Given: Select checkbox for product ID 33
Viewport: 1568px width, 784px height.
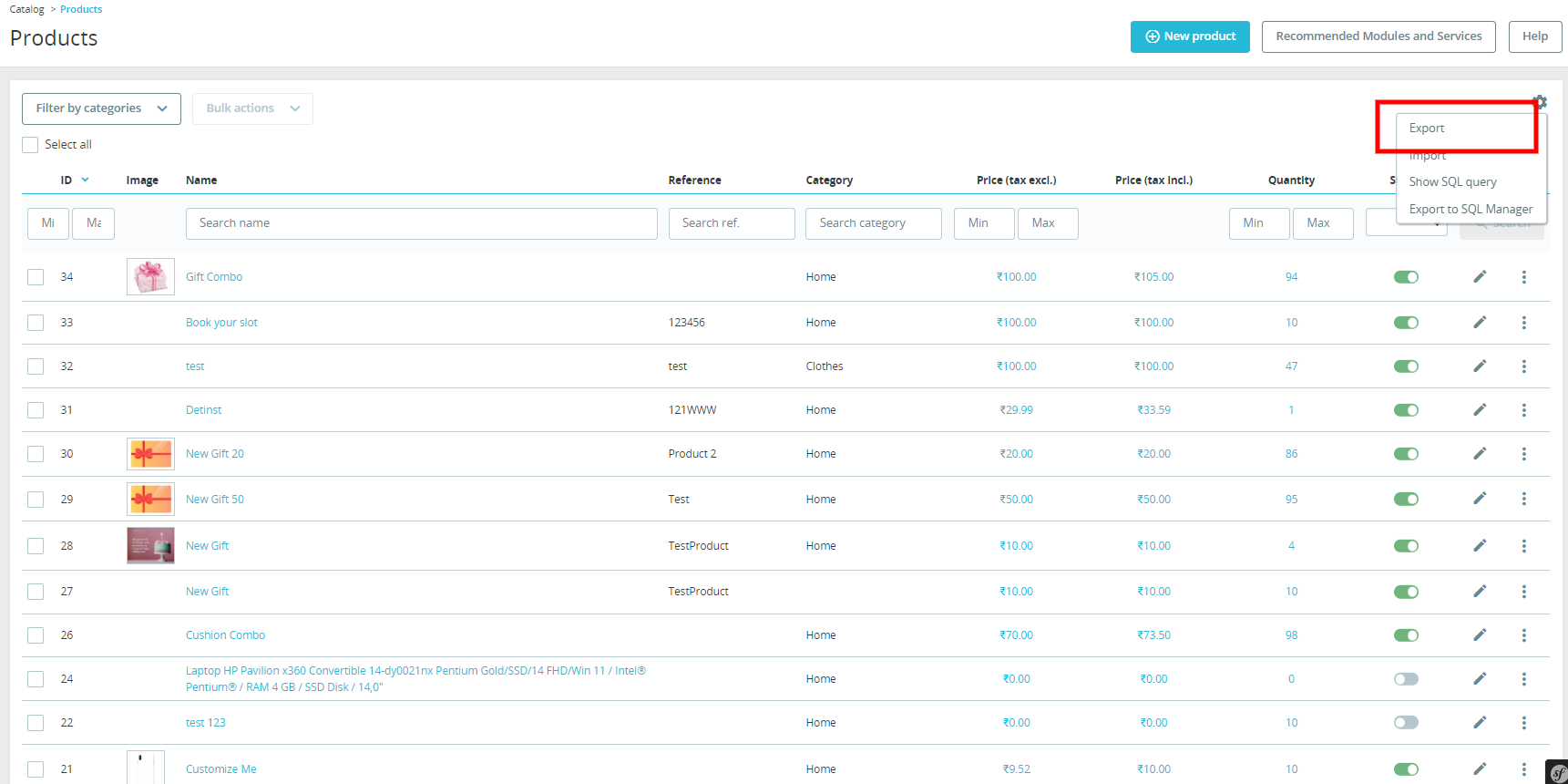Looking at the screenshot, I should pyautogui.click(x=36, y=323).
